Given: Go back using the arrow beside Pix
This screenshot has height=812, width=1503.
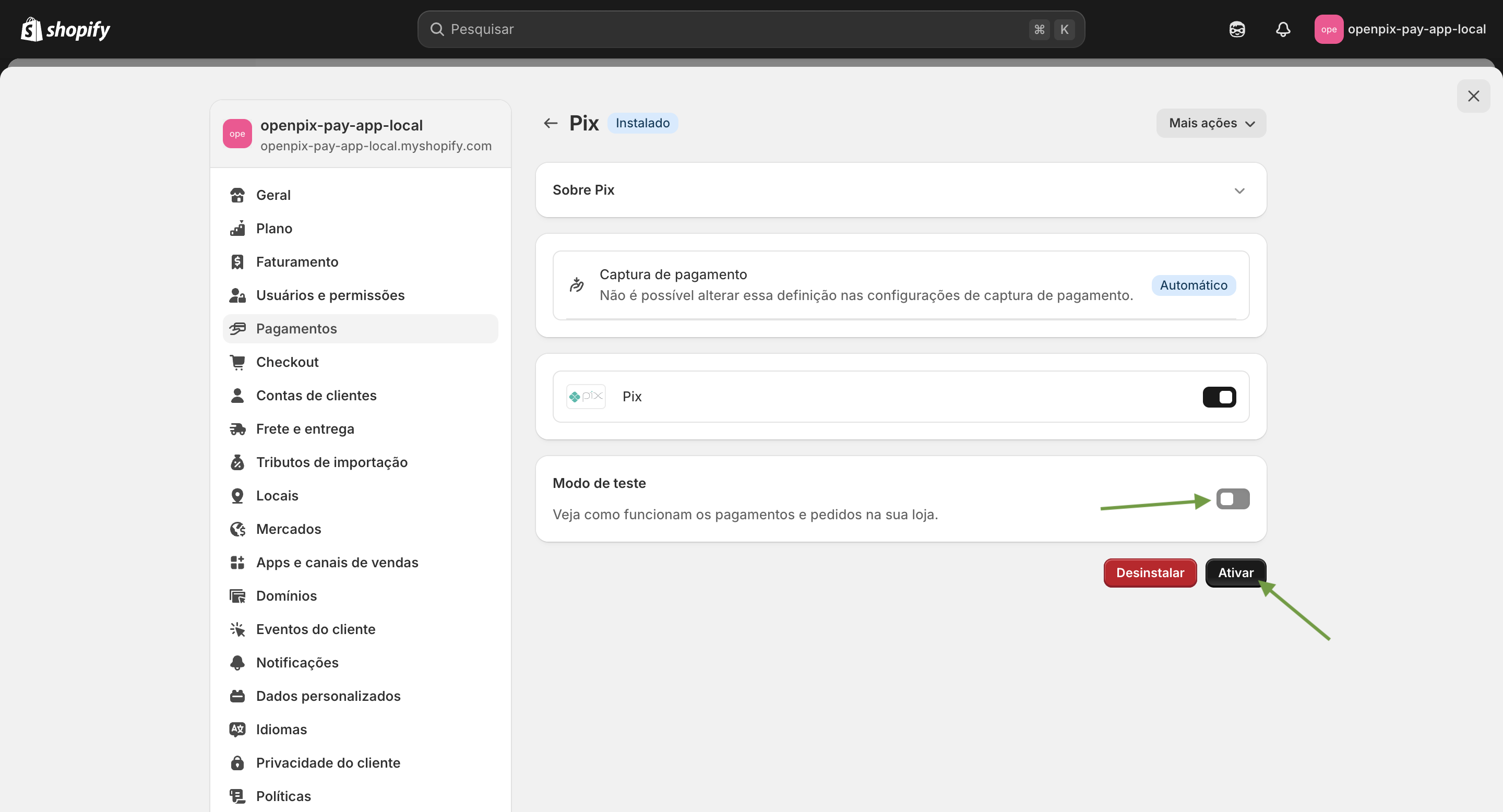Looking at the screenshot, I should [551, 123].
